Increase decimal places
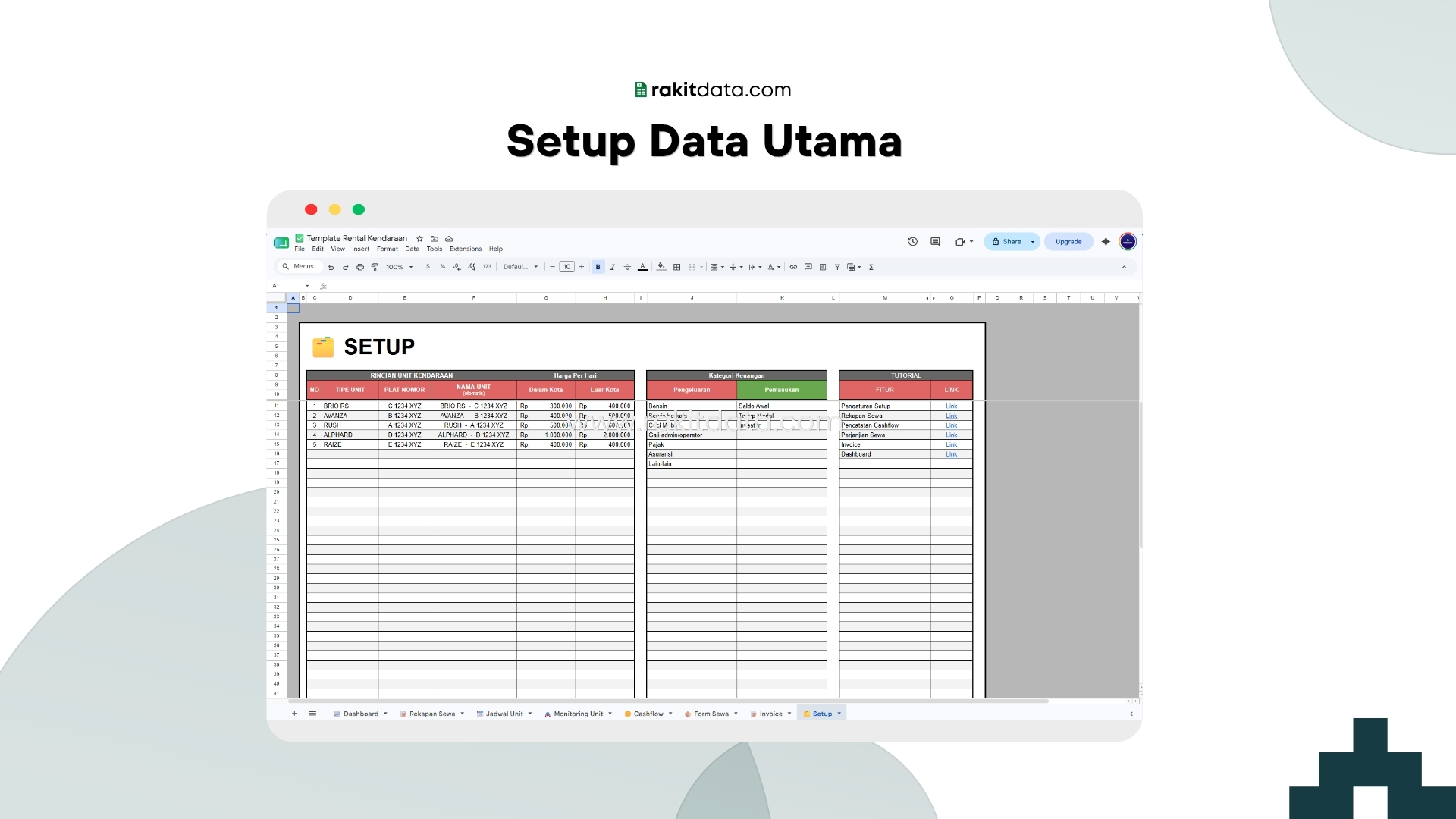This screenshot has height=819, width=1456. click(472, 267)
